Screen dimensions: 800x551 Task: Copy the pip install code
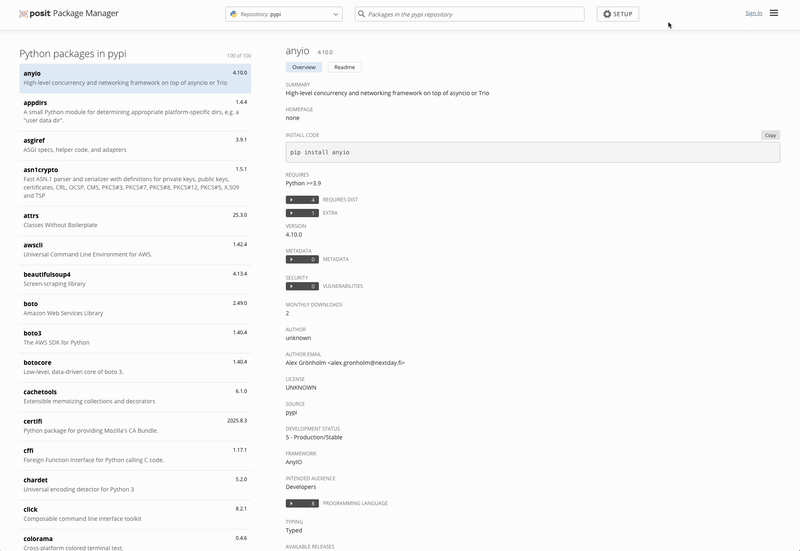(769, 135)
